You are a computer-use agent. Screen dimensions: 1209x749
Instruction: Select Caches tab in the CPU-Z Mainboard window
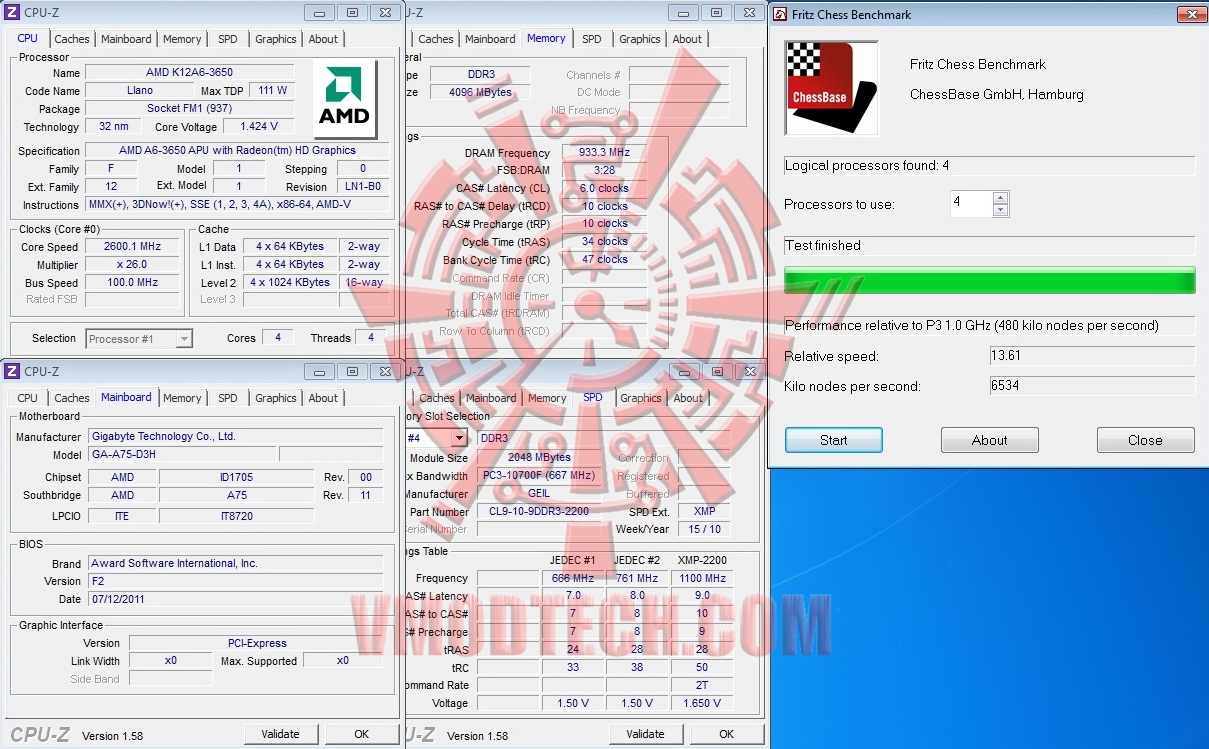pyautogui.click(x=72, y=398)
